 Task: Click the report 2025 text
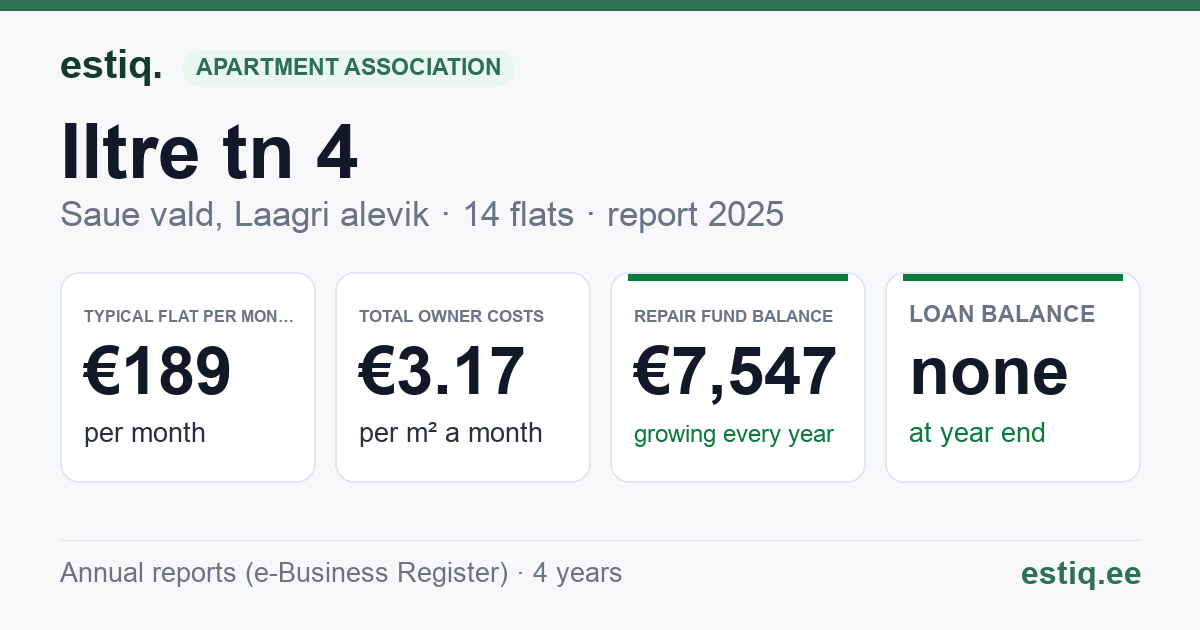click(695, 215)
